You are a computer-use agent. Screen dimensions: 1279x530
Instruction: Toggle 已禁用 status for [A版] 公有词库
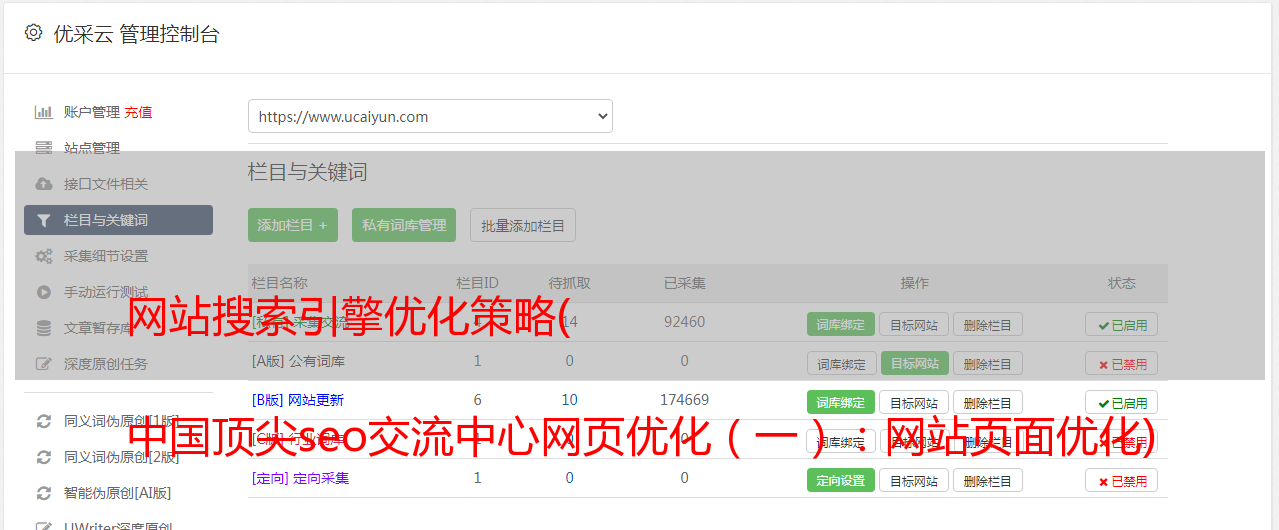pos(1121,363)
